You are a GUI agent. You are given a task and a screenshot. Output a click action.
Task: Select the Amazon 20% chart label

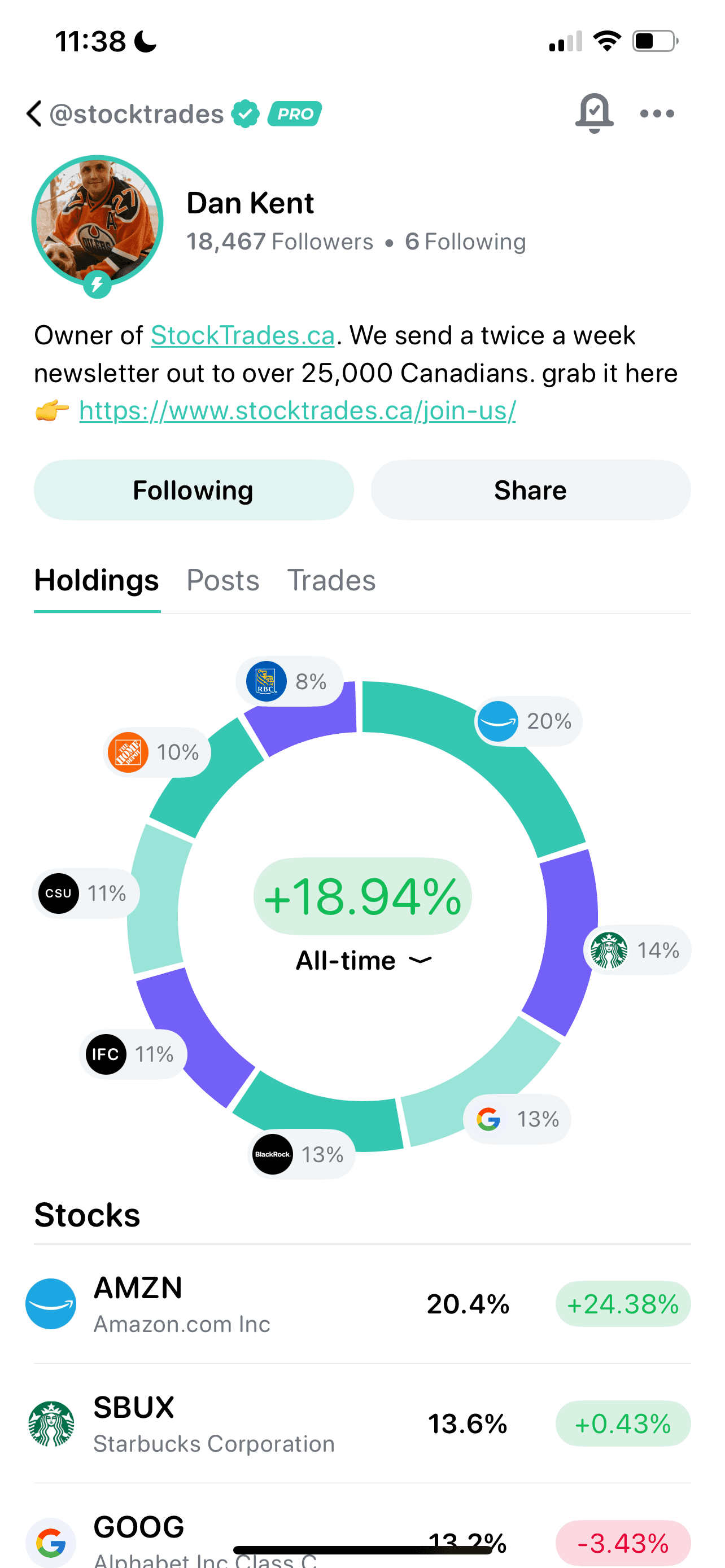pyautogui.click(x=528, y=721)
